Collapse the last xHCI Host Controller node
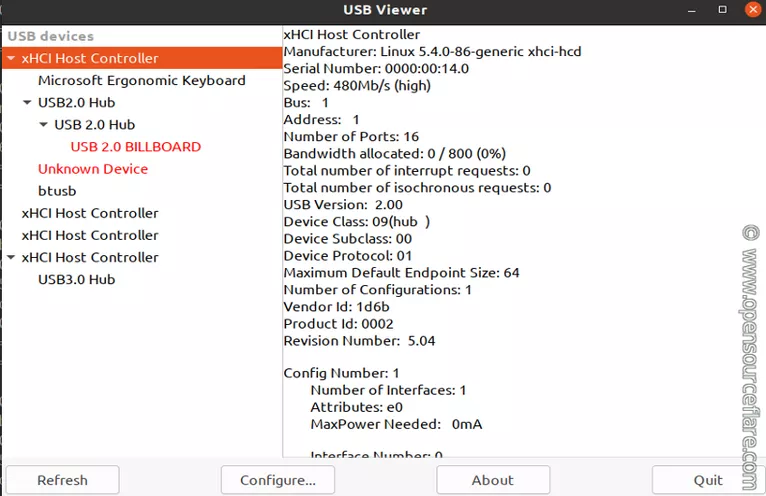 [x=11, y=258]
